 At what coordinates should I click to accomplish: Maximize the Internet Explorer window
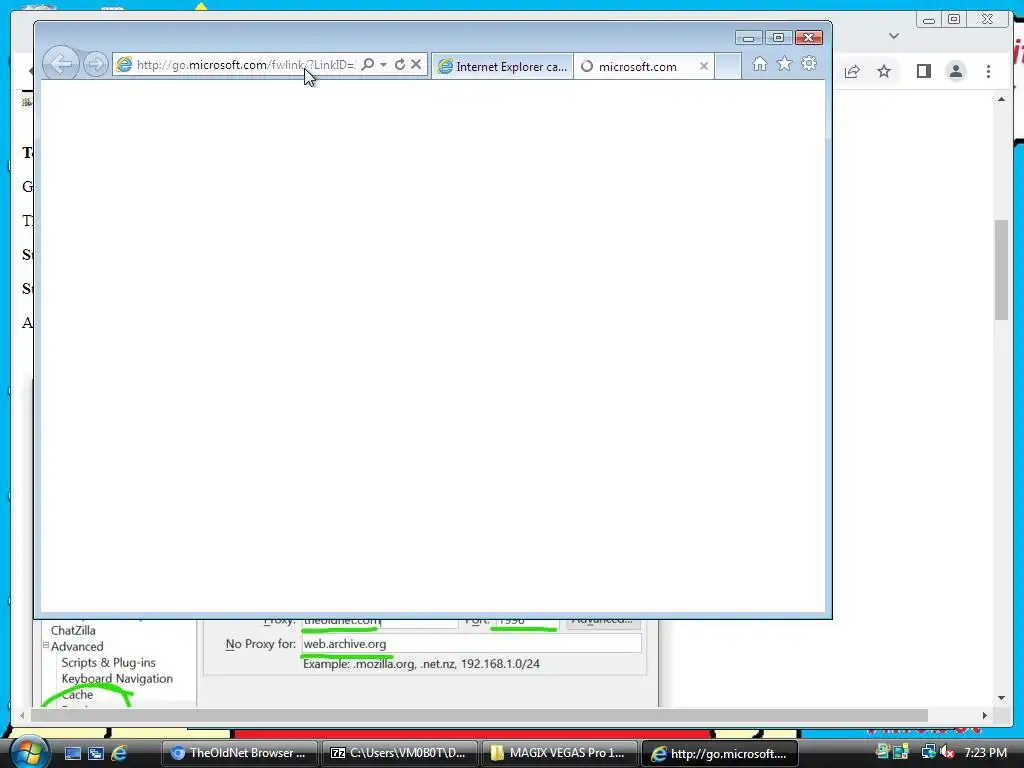tap(778, 38)
